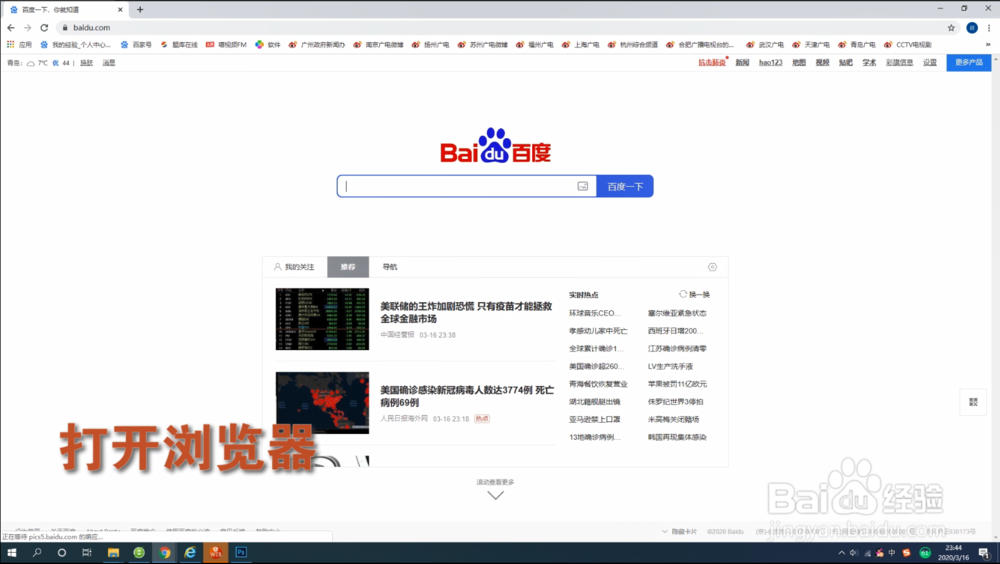
Task: Click the camera image-search icon in search box
Action: coord(583,186)
